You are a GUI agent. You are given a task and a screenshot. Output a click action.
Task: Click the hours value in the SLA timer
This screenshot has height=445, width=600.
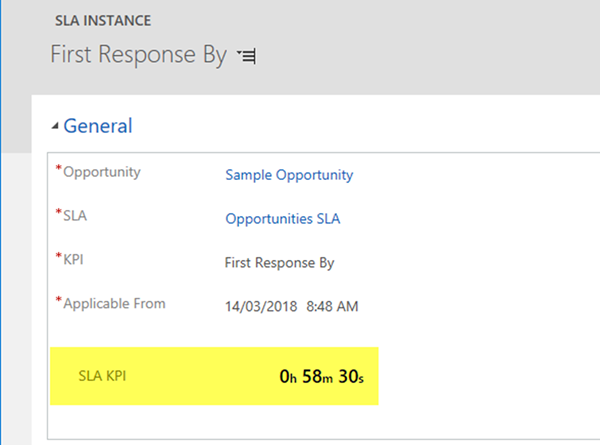coord(288,377)
